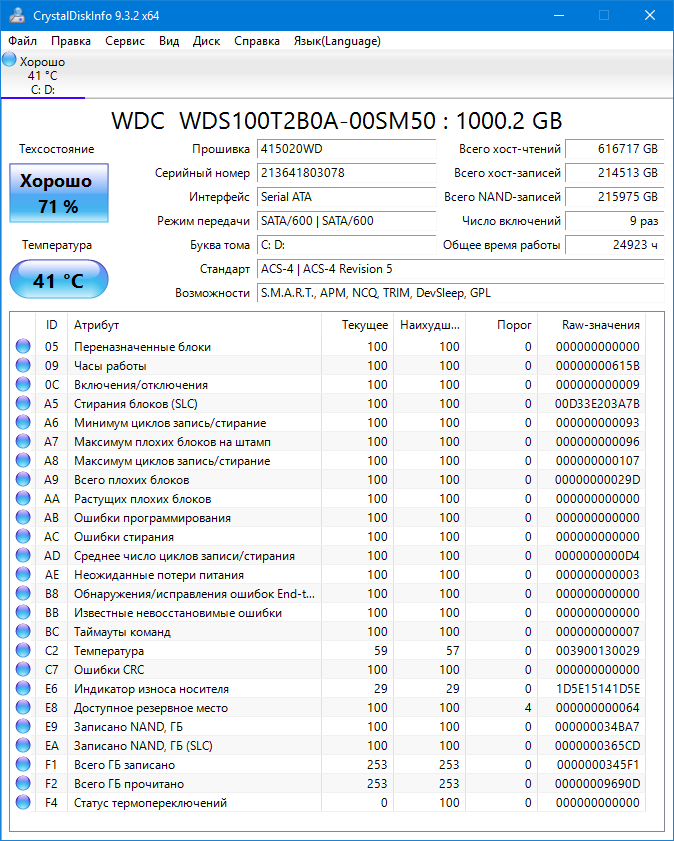Viewport: 674px width, 841px height.
Task: Click status icon for E8 Доступное резервное место
Action: pos(23,707)
